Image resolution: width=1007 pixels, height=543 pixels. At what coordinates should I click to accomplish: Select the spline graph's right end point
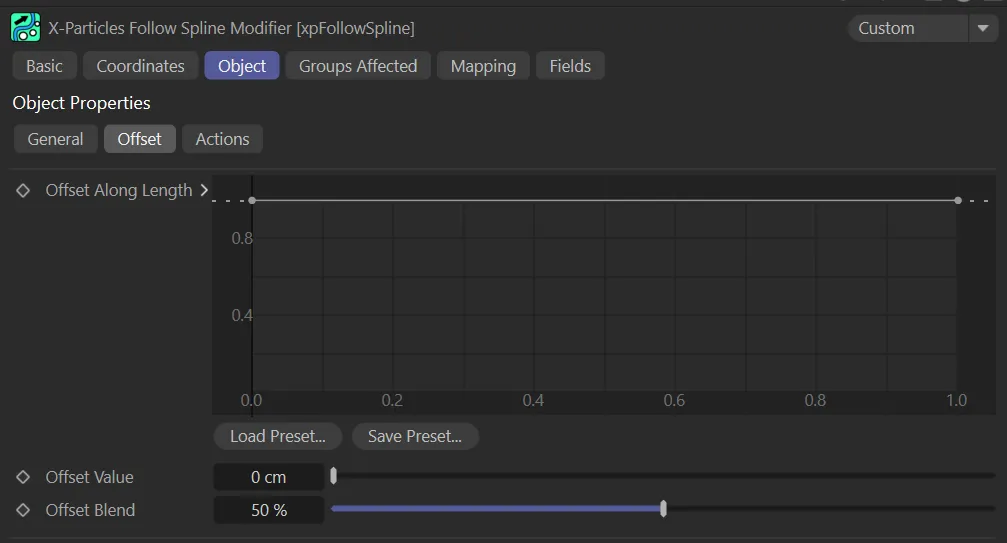pyautogui.click(x=958, y=200)
